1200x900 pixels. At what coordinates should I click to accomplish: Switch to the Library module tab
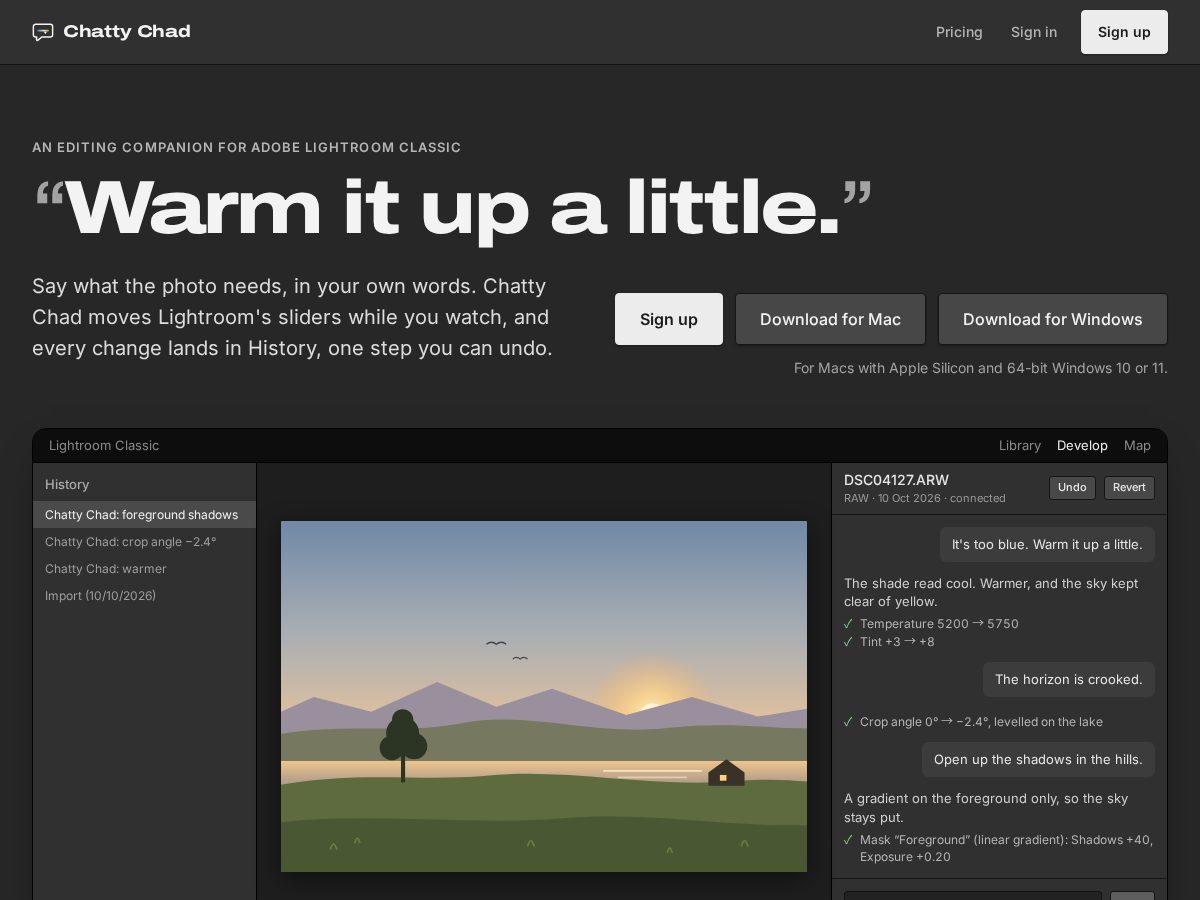pos(1020,446)
